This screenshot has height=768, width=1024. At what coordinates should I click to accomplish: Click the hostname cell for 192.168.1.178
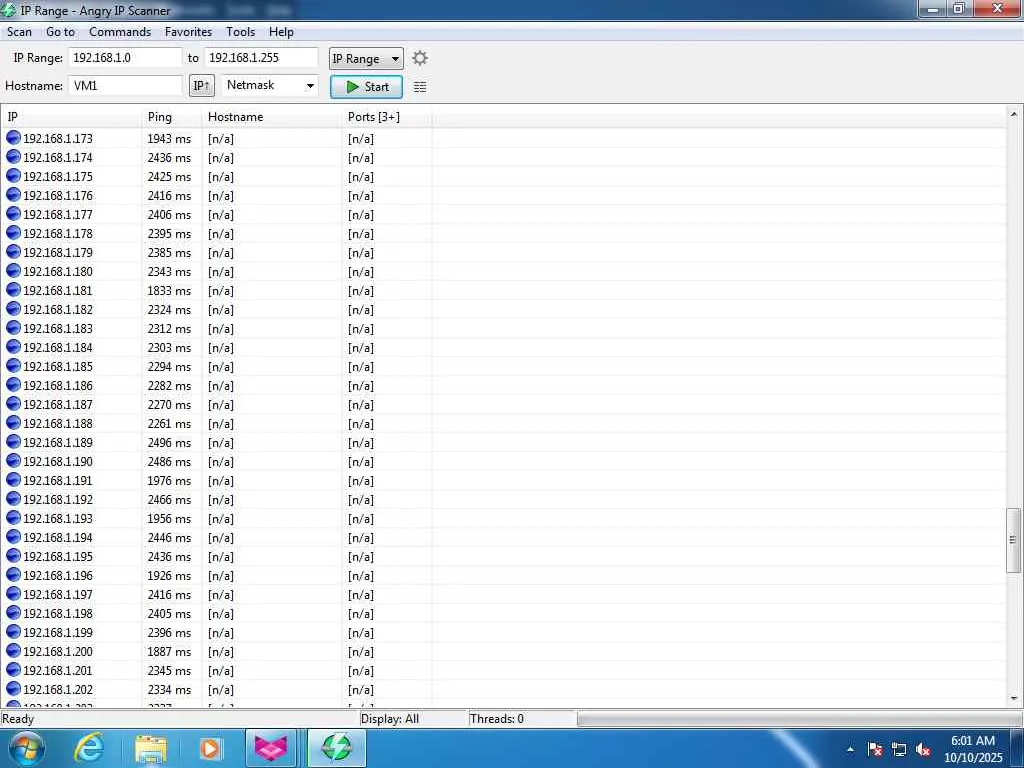click(221, 234)
